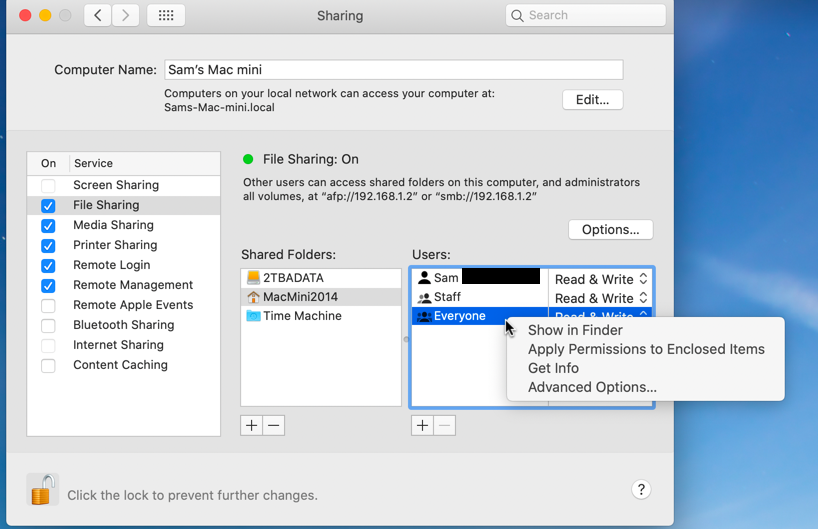The height and width of the screenshot is (529, 818).
Task: Remove the selected shared folder with minus
Action: [x=274, y=425]
